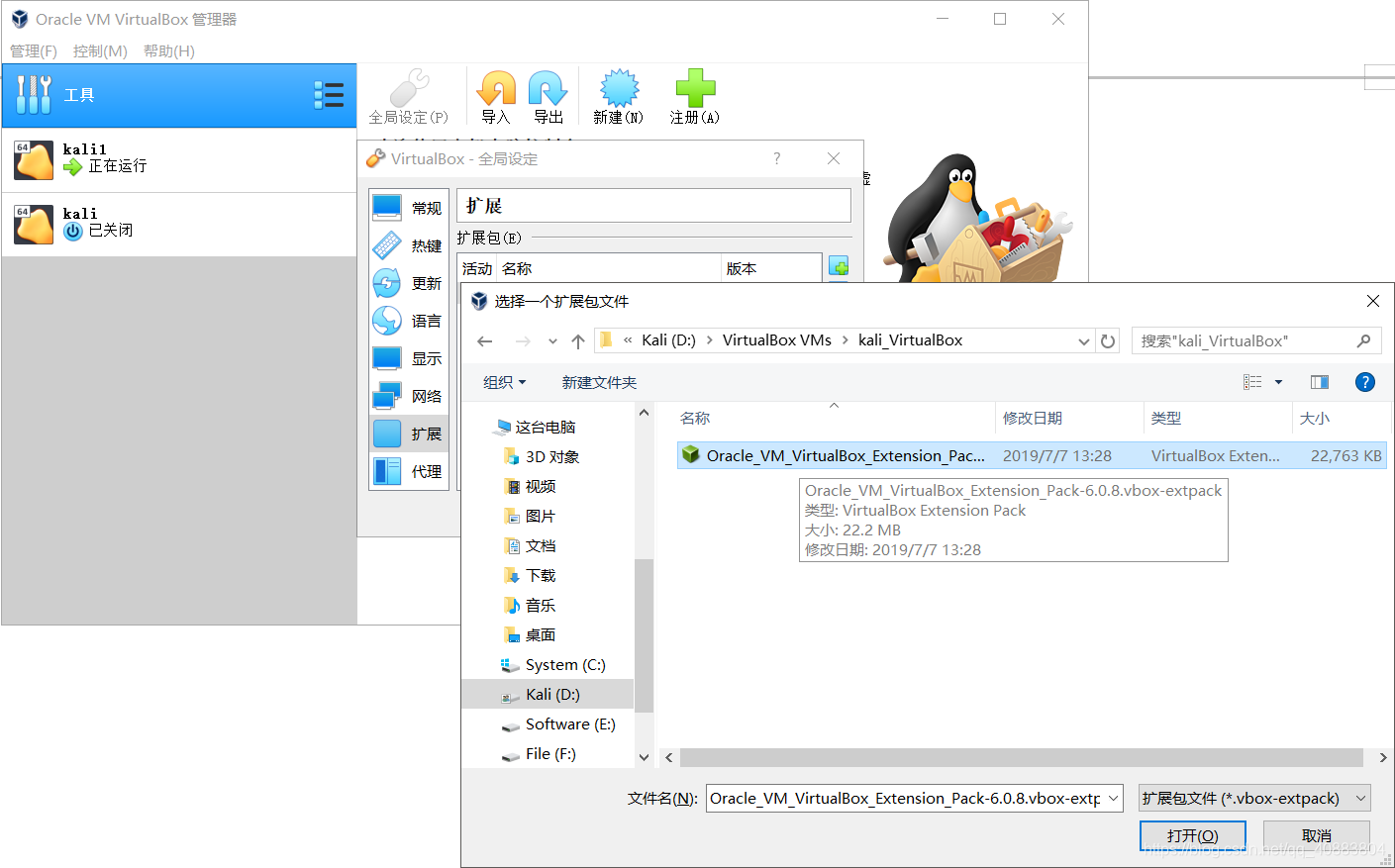
Task: Click VirtualBox VMs in address path
Action: coord(777,340)
